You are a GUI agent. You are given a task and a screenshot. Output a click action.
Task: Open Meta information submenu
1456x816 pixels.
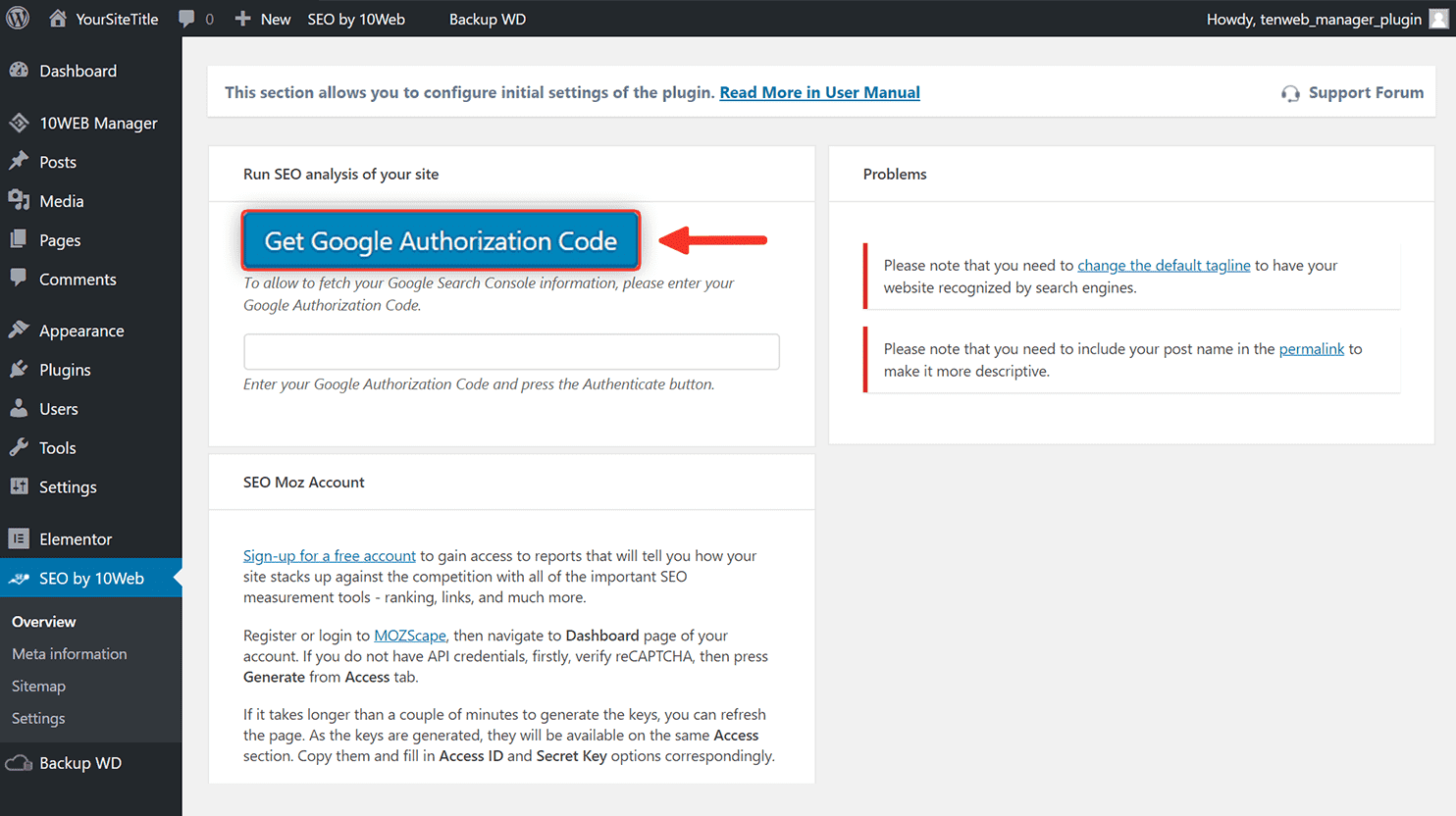(70, 654)
